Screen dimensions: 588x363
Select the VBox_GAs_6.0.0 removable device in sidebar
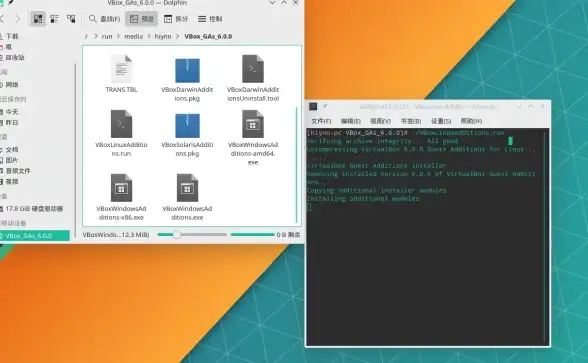34,236
